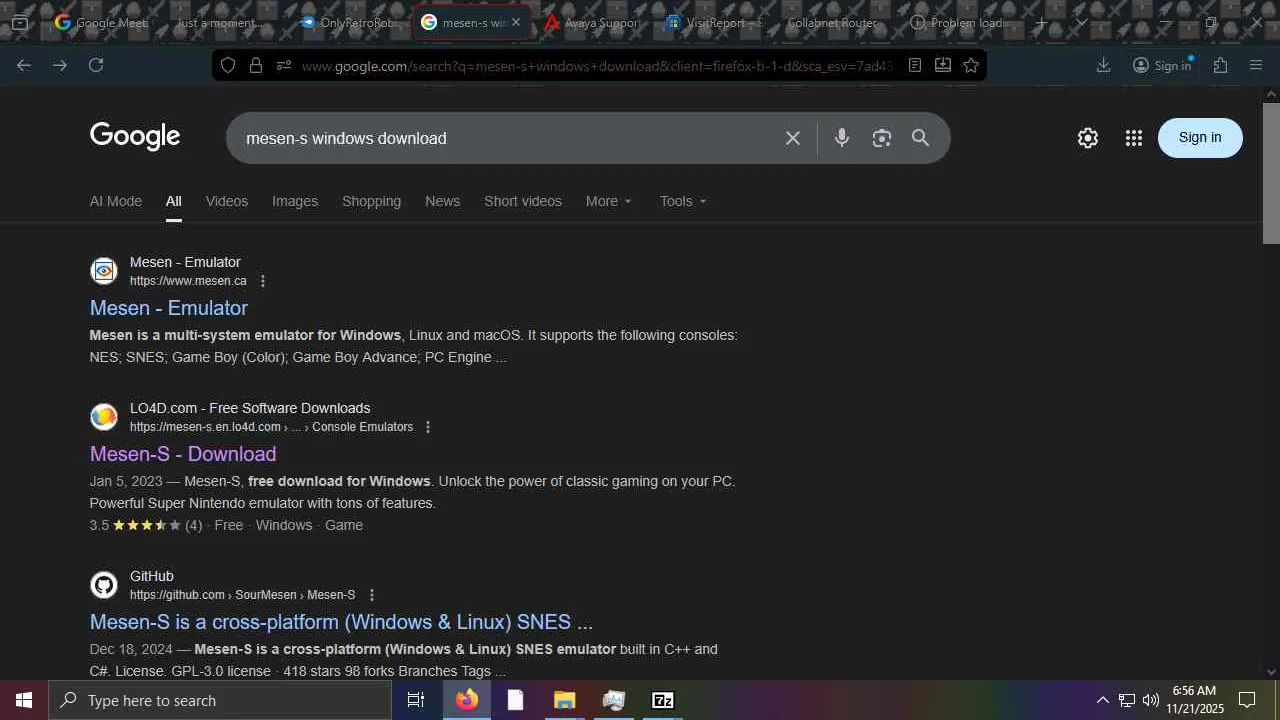Toggle reader view in address bar

pyautogui.click(x=914, y=65)
